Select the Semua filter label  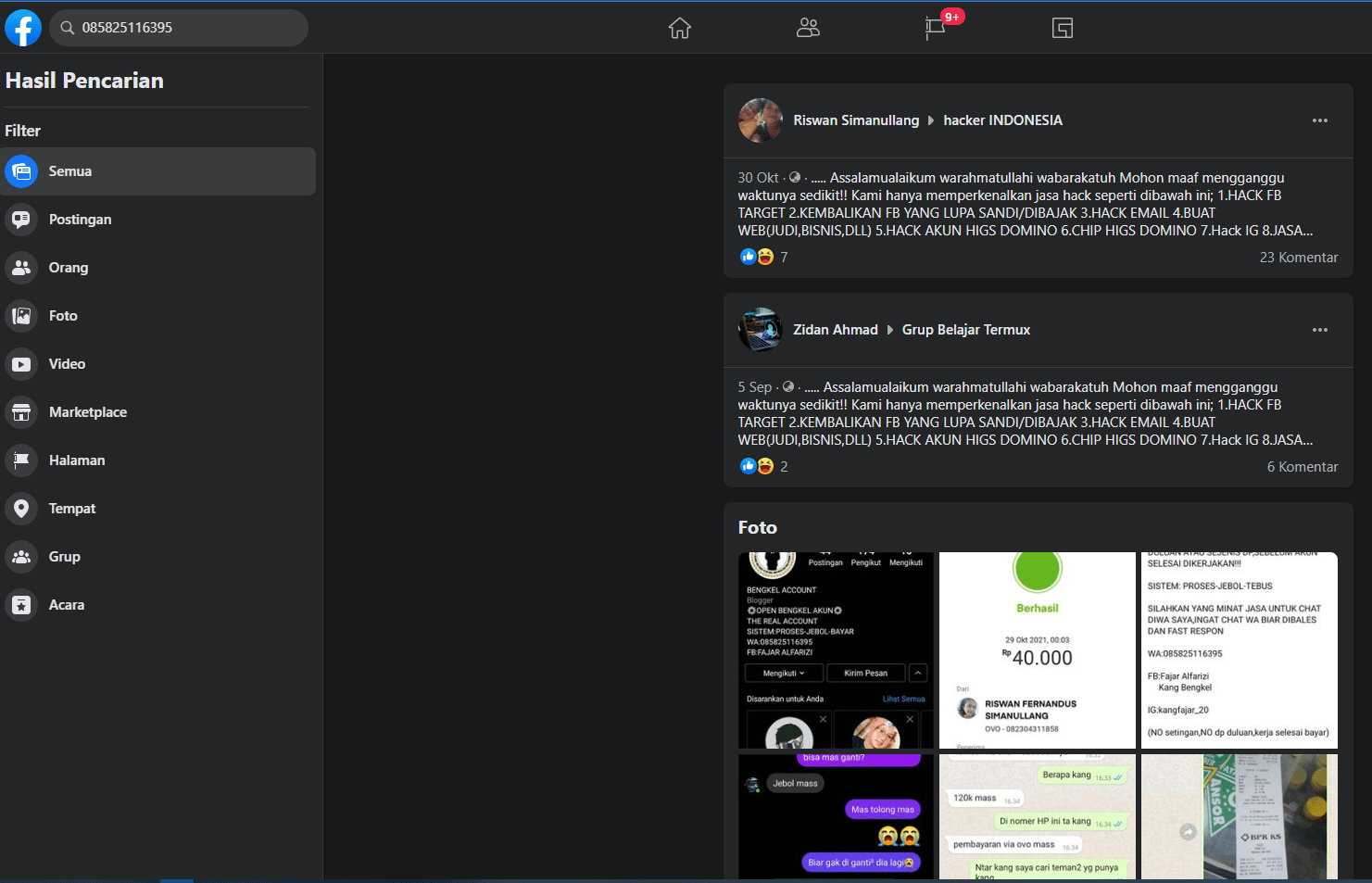tap(70, 171)
